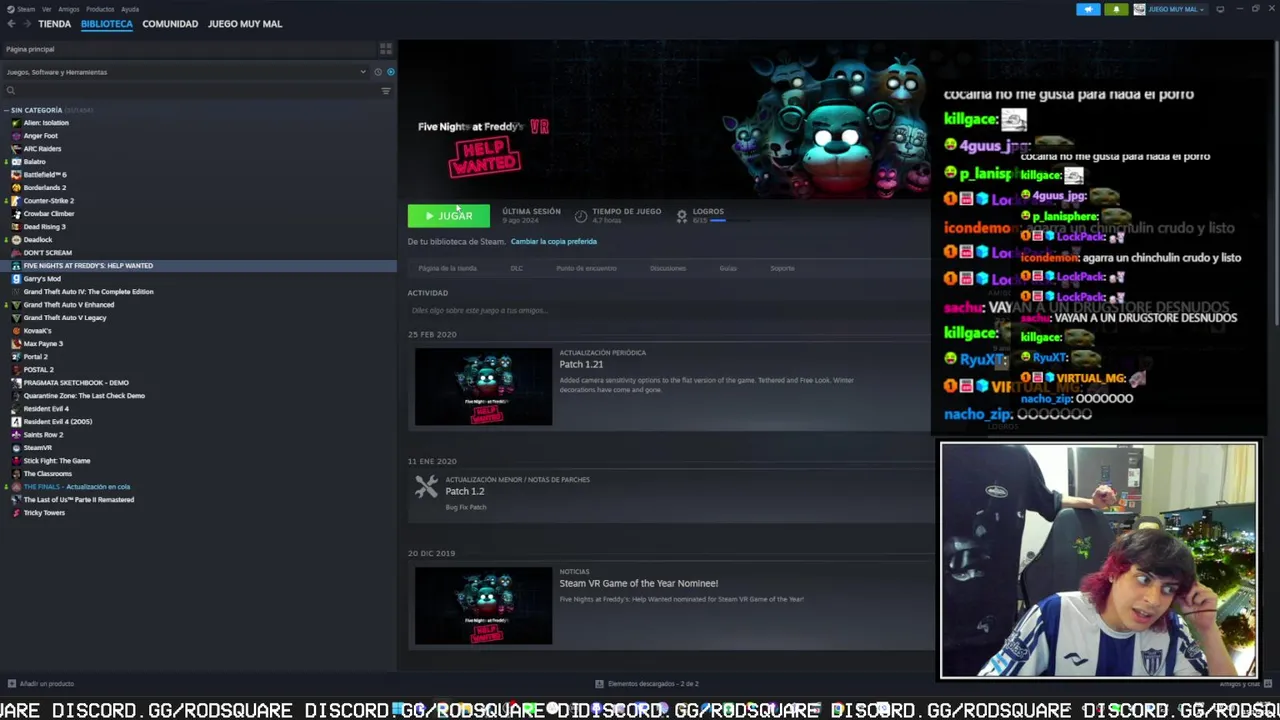
Task: Switch to the BIBLIOTECA tab
Action: click(107, 24)
